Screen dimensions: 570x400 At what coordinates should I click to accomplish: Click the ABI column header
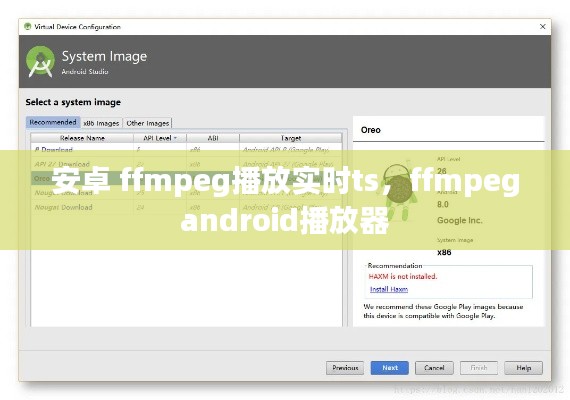point(213,138)
